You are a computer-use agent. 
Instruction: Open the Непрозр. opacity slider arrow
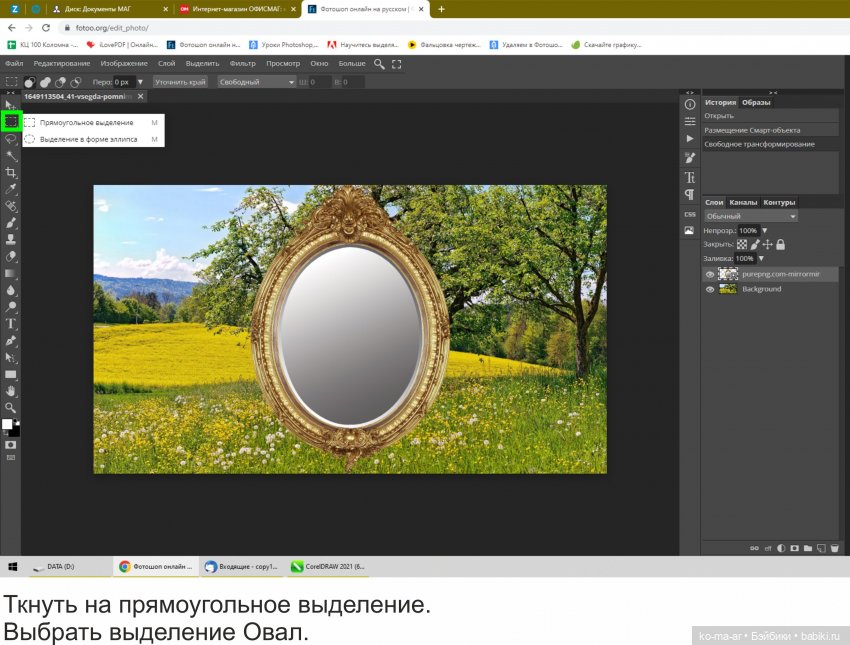pyautogui.click(x=764, y=230)
